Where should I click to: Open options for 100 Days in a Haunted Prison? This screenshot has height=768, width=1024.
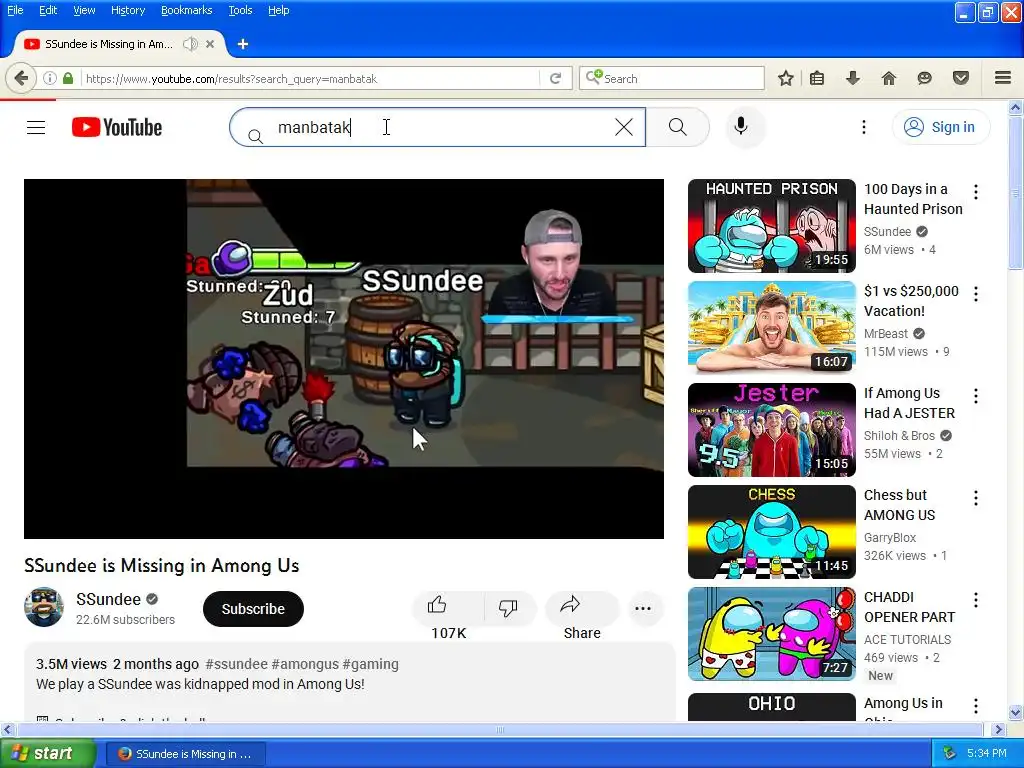(976, 192)
